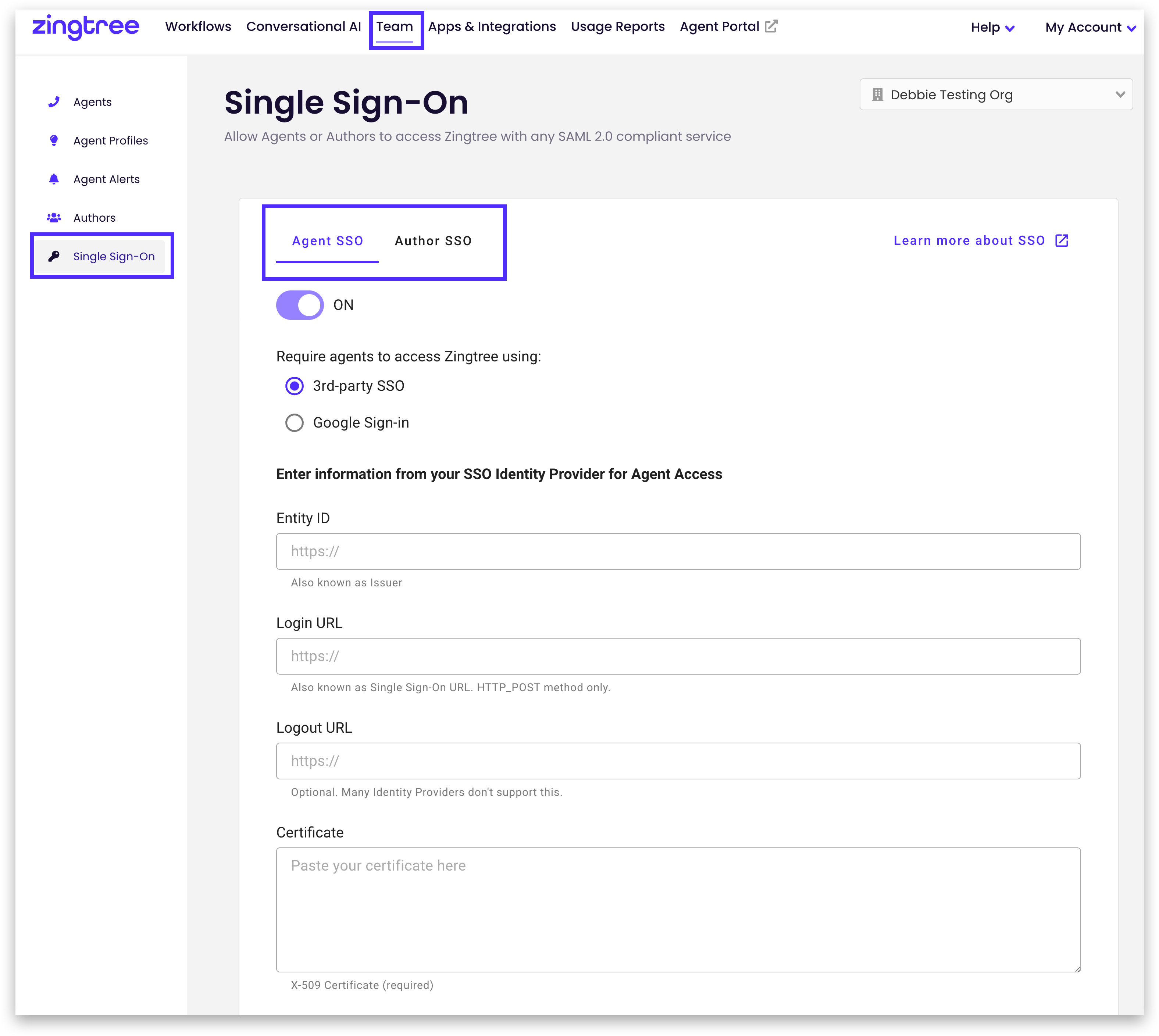1159x1036 pixels.
Task: Switch to the Author SSO tab
Action: pyautogui.click(x=433, y=241)
